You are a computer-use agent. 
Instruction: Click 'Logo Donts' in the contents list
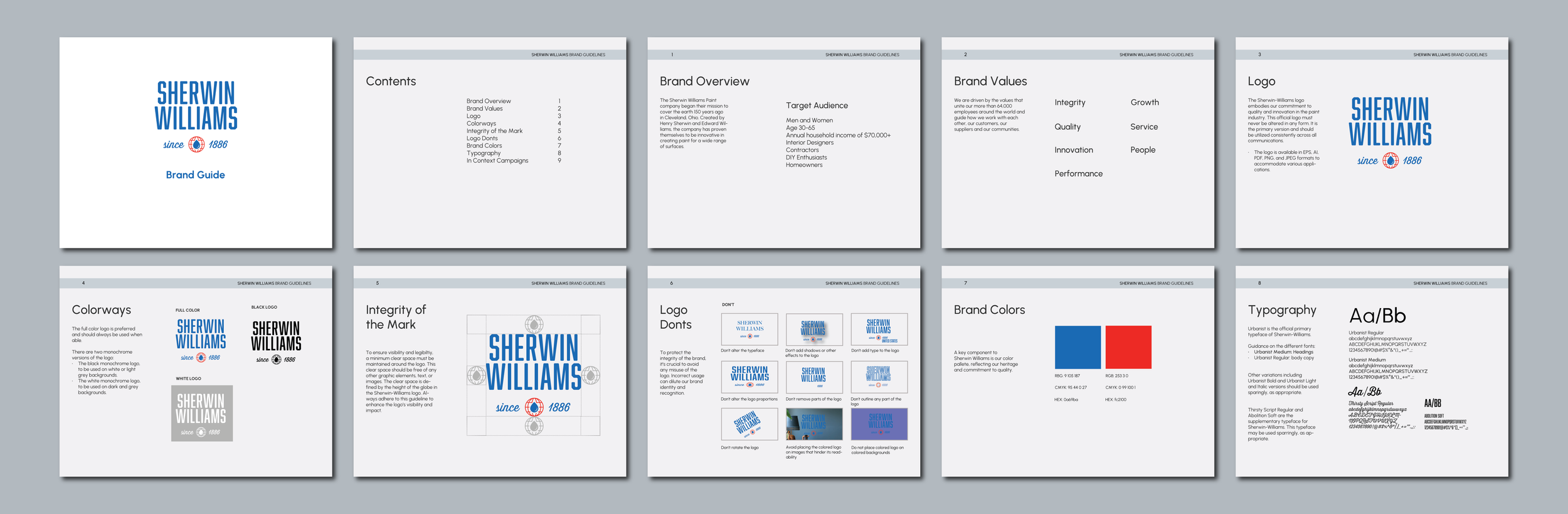(x=482, y=138)
